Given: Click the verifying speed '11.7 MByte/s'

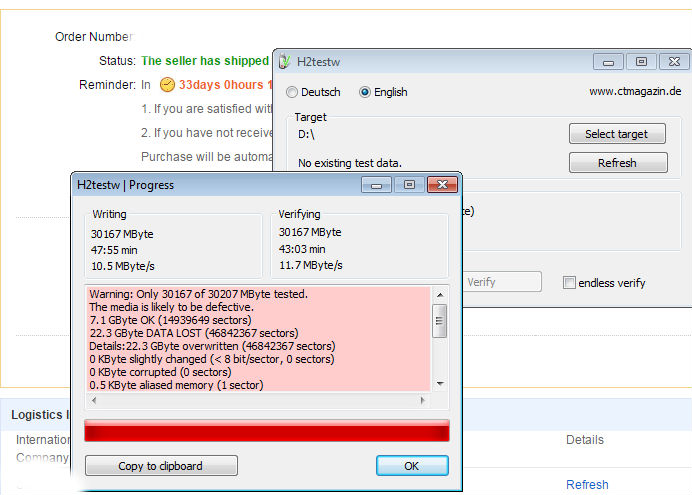Looking at the screenshot, I should coord(311,265).
